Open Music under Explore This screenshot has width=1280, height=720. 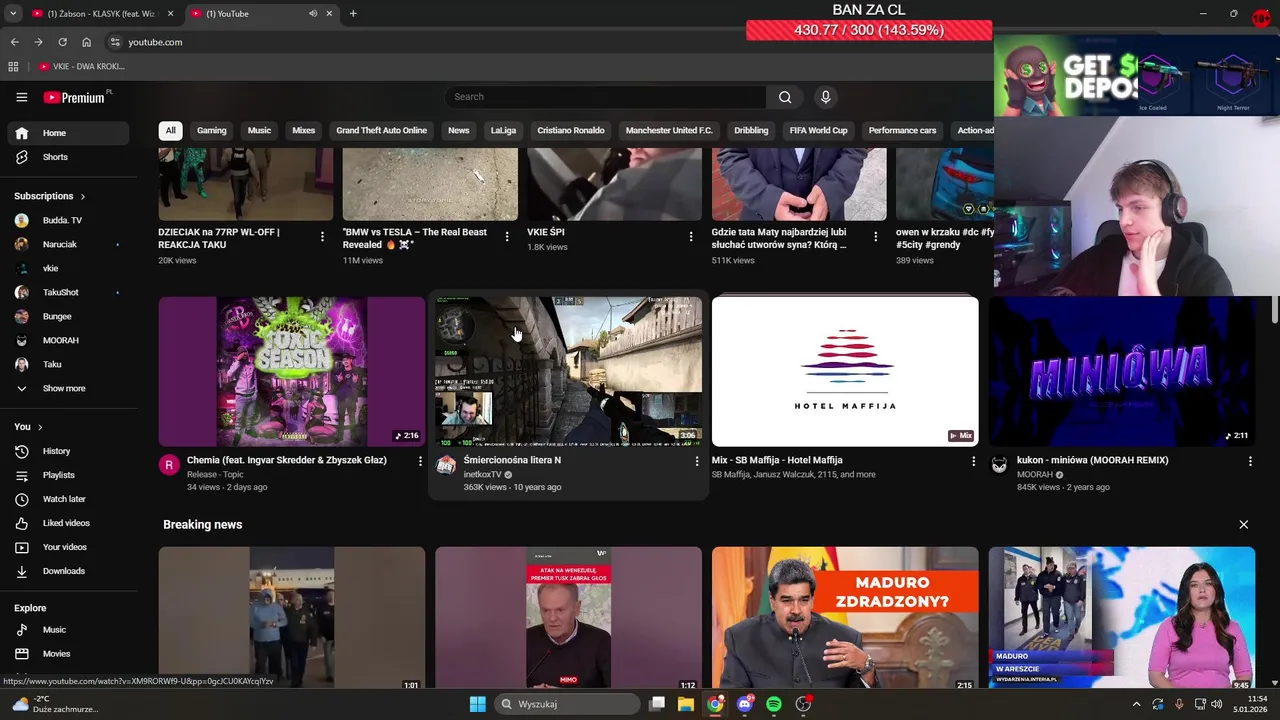[69, 630]
